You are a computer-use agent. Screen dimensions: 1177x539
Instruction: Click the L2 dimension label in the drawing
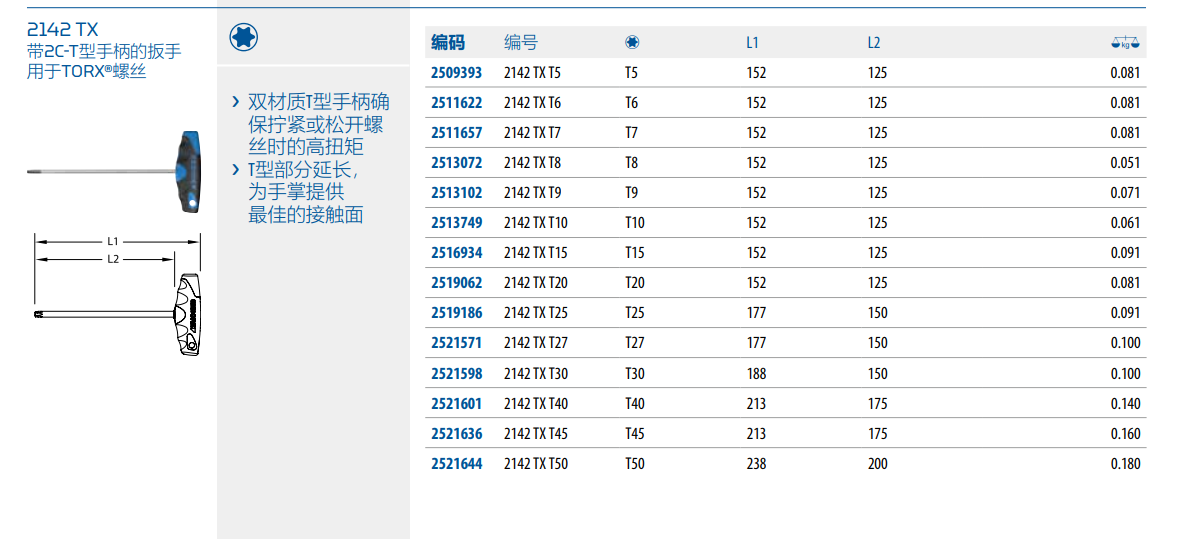(113, 259)
